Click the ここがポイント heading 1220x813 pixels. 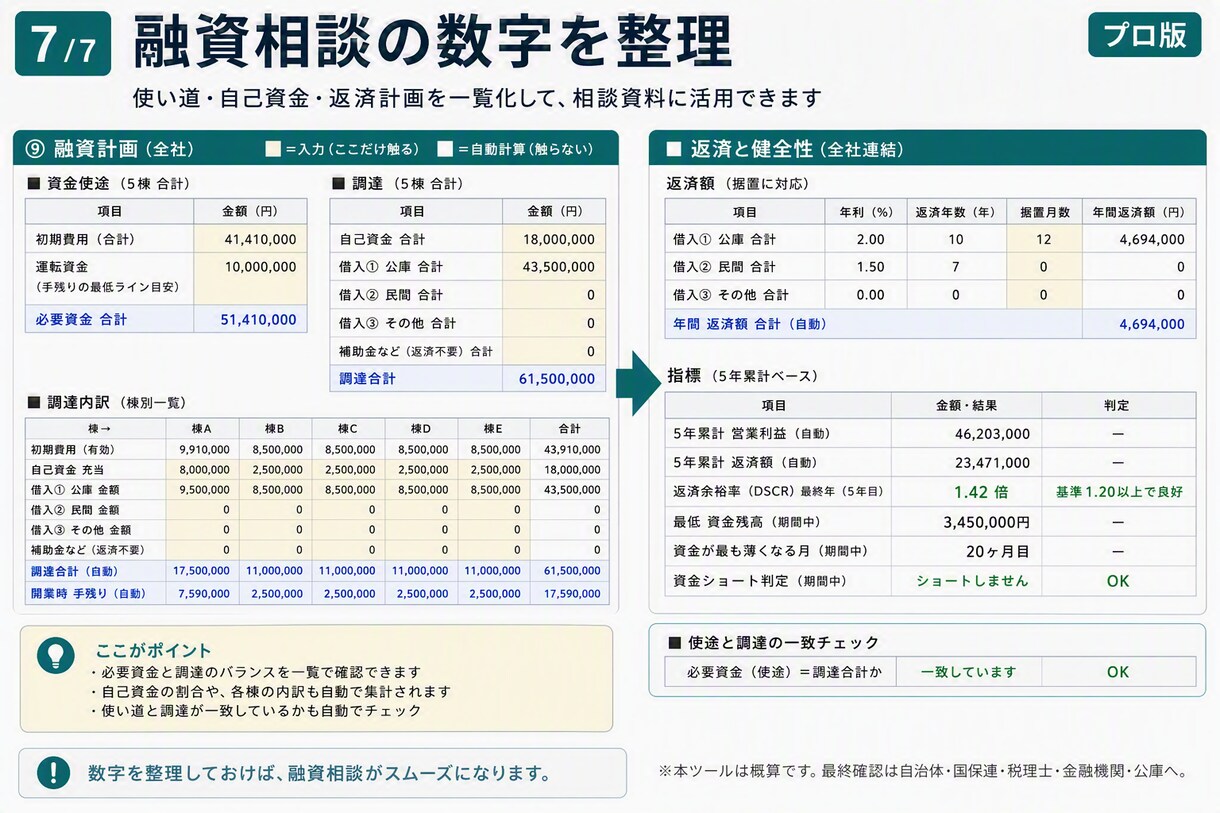tap(153, 650)
